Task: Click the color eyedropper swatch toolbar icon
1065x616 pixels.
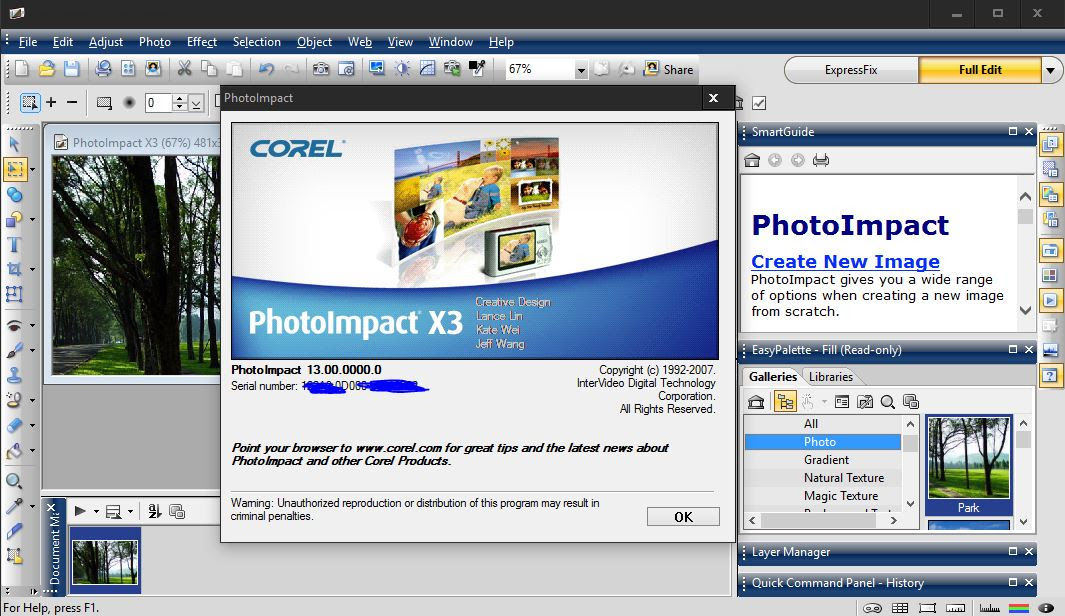Action: point(477,69)
